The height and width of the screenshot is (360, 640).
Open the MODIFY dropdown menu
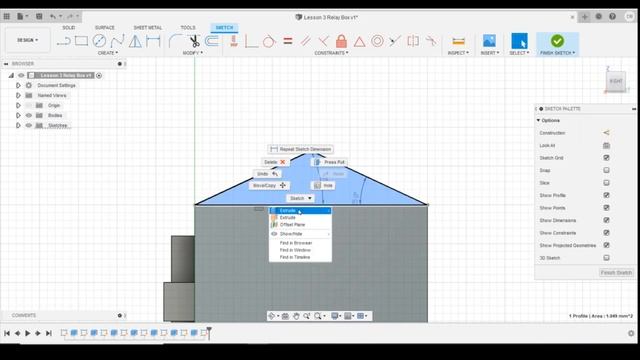(192, 53)
